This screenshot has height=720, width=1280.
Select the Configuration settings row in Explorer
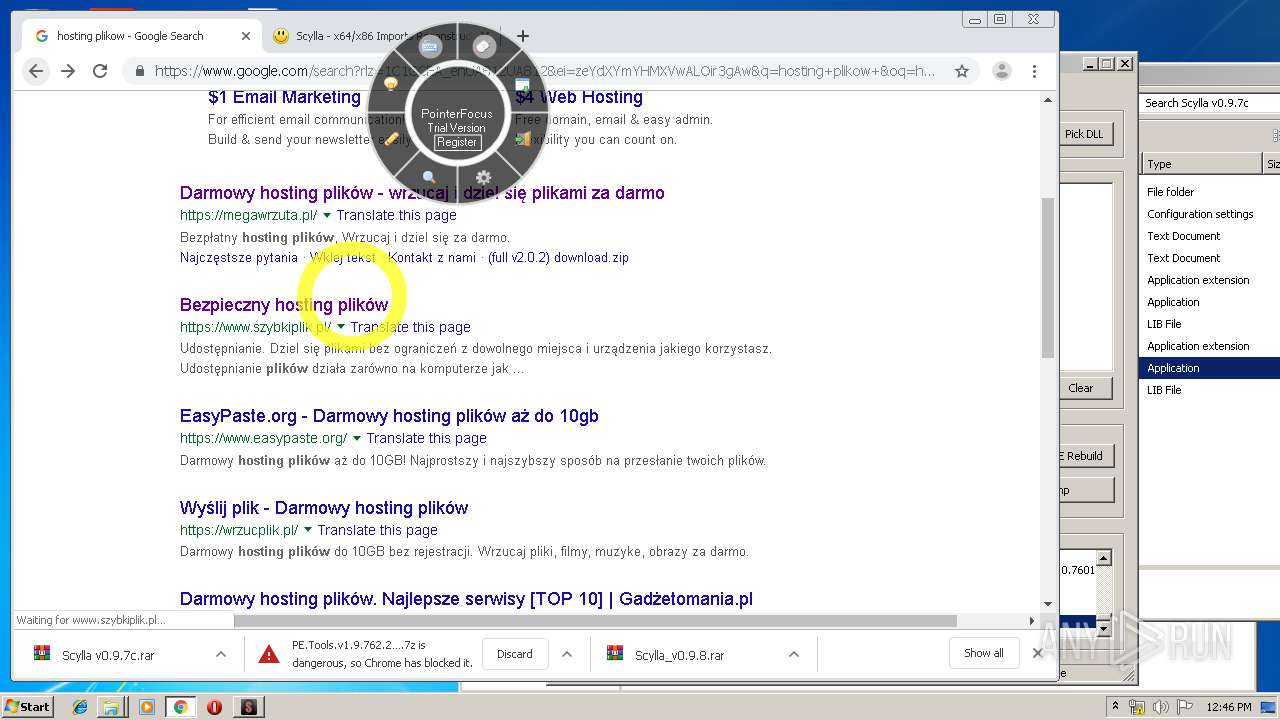pos(1209,214)
